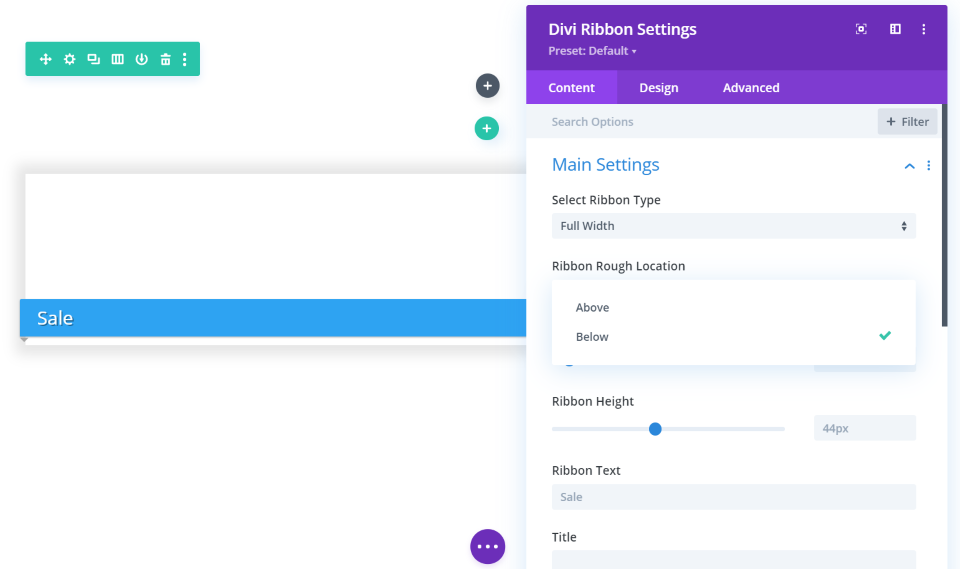Viewport: 960px width, 569px height.
Task: Open Divi Ribbon Settings more options
Action: click(x=924, y=29)
